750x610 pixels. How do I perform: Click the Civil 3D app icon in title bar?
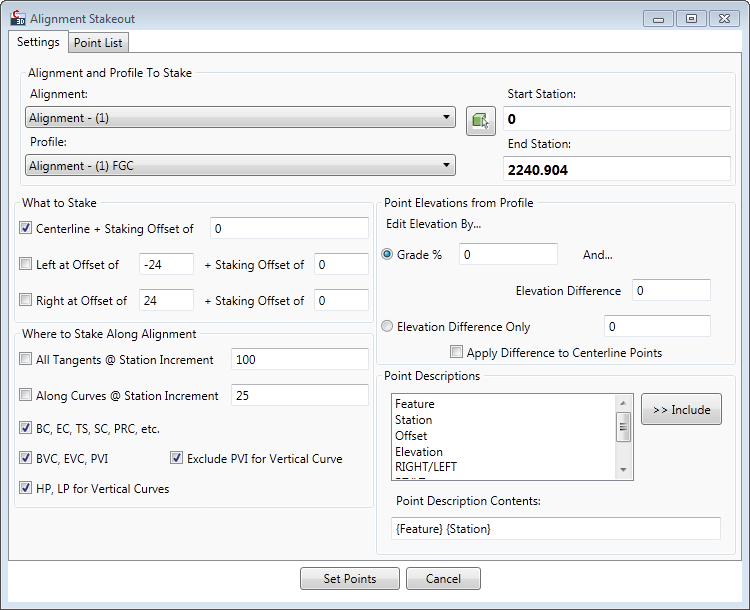click(x=17, y=18)
